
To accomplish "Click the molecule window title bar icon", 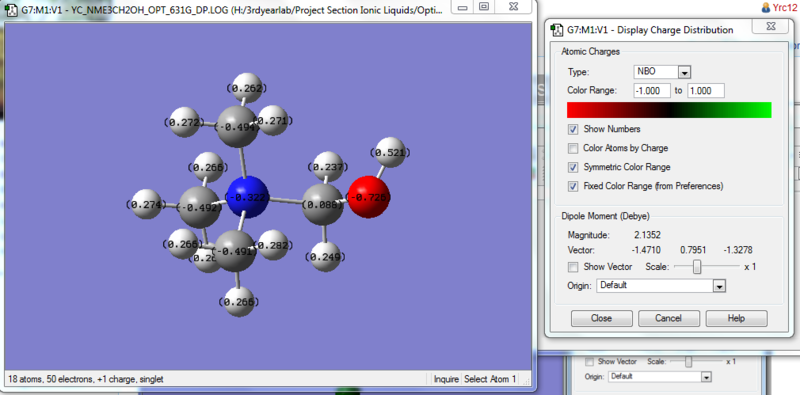I will 11,9.
